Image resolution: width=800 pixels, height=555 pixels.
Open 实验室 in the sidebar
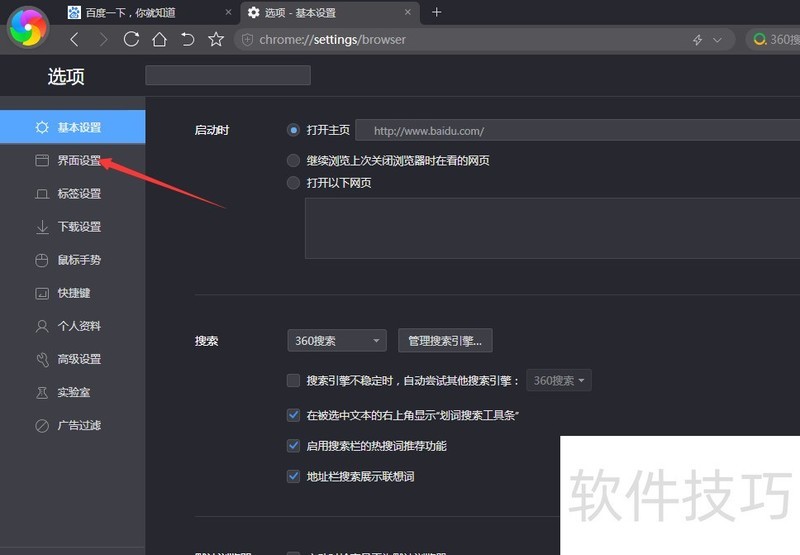pyautogui.click(x=72, y=392)
